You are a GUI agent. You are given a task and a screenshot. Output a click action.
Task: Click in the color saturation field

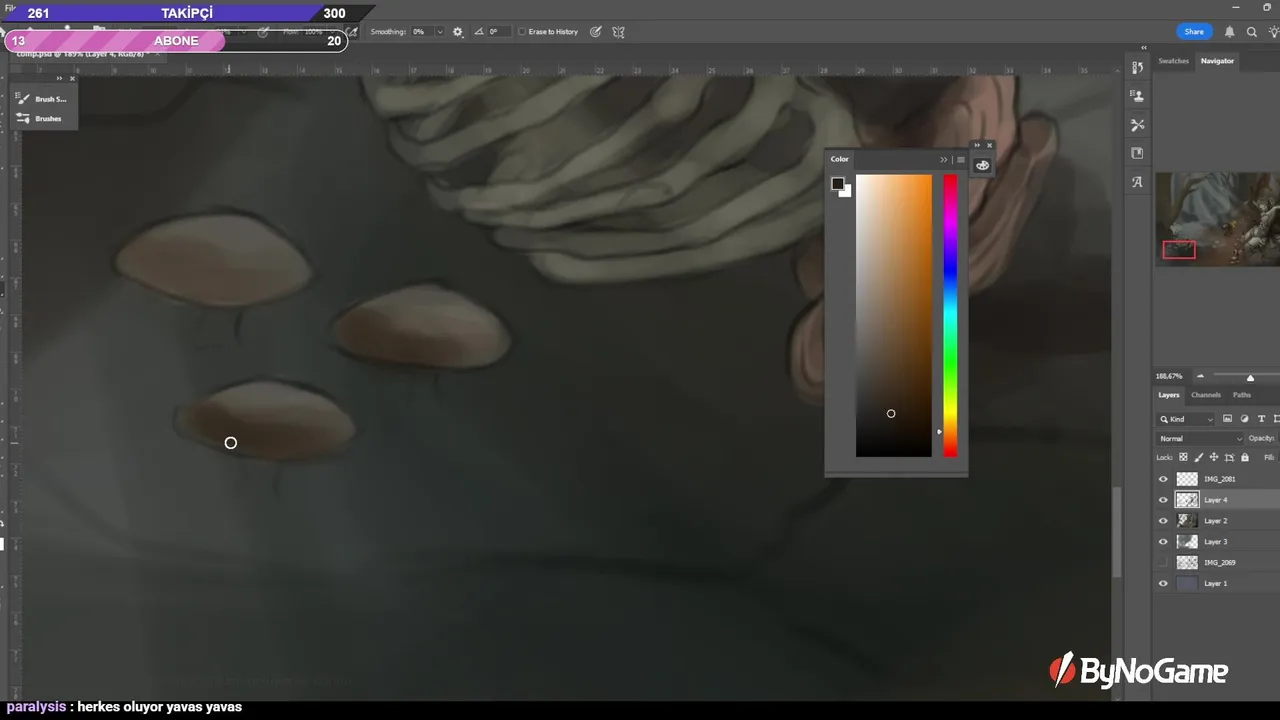click(894, 316)
